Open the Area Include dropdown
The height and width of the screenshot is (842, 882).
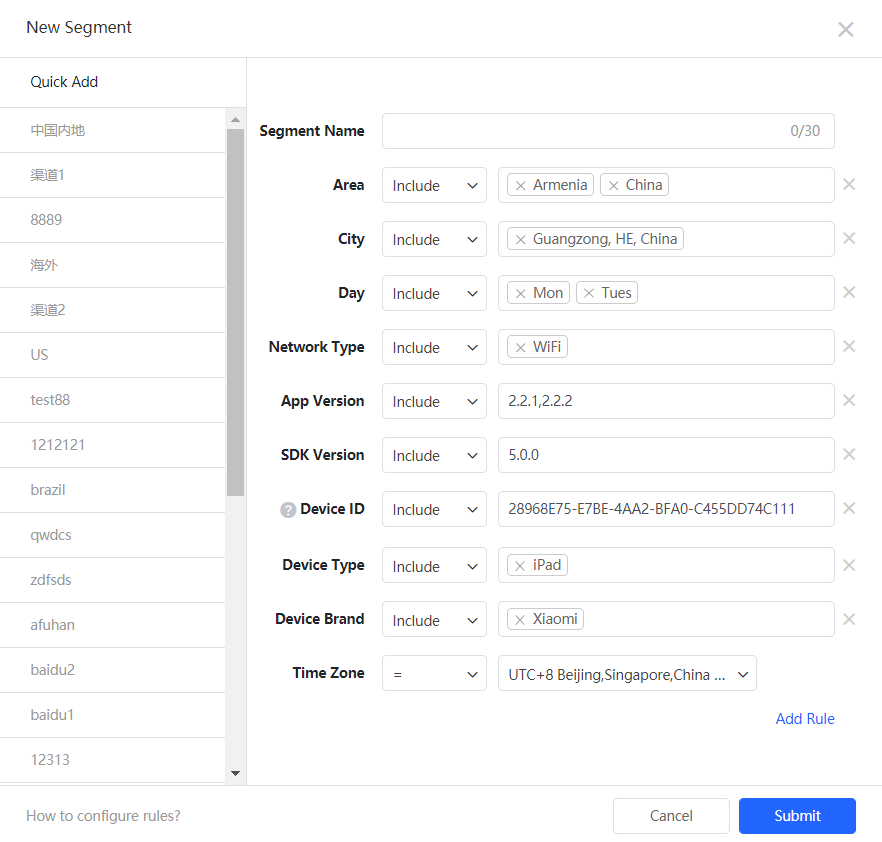434,186
